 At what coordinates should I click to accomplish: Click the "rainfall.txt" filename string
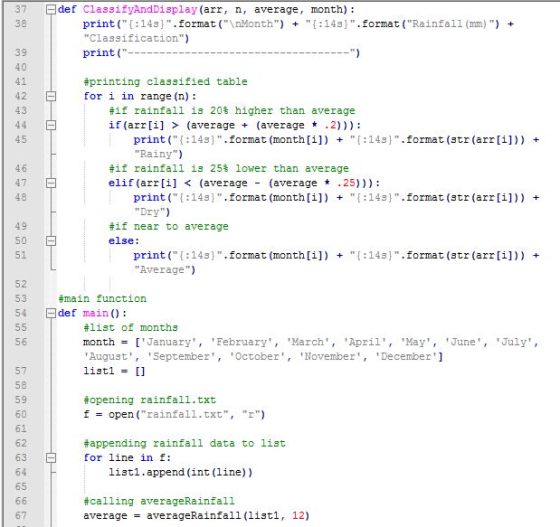pyautogui.click(x=184, y=415)
